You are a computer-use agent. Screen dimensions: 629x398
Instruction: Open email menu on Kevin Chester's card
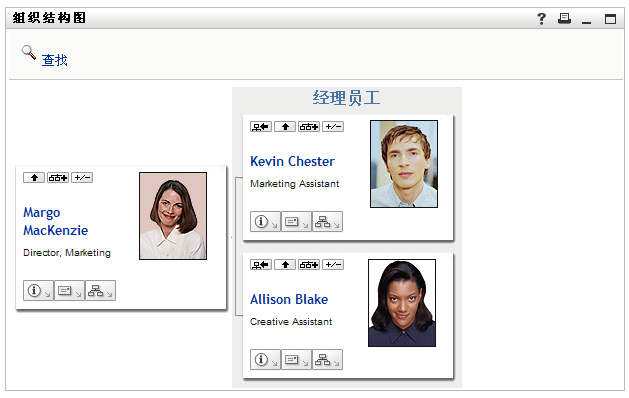click(x=296, y=221)
